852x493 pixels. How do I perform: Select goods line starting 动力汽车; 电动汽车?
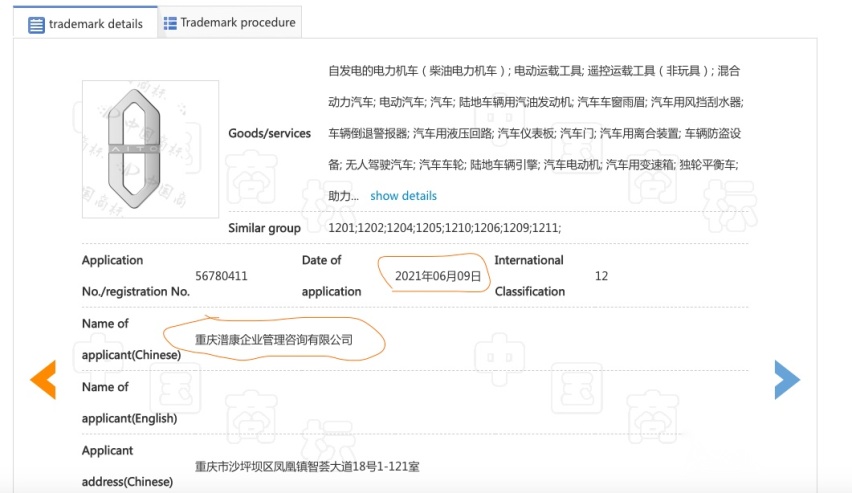point(536,102)
